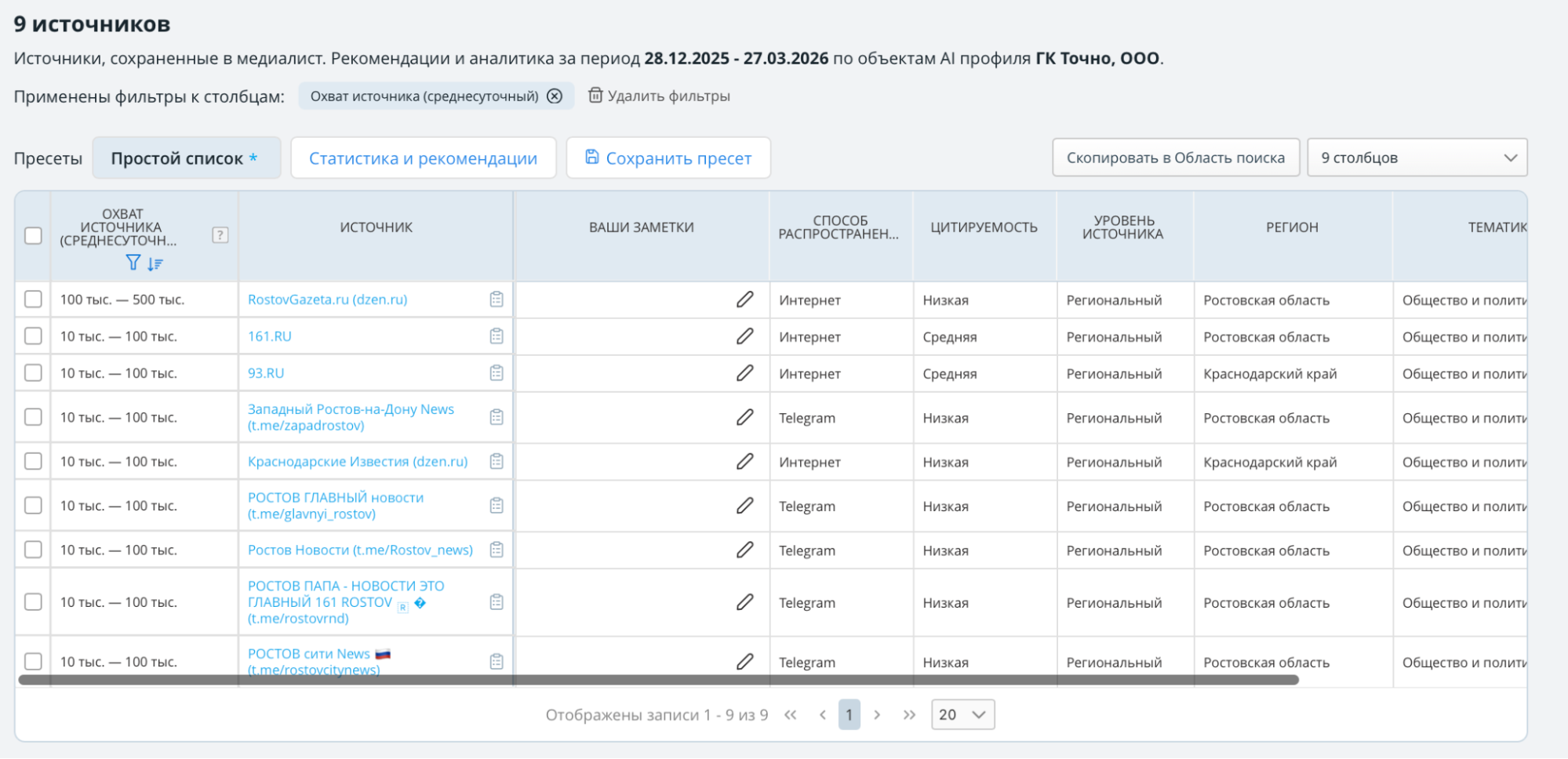
Task: Click the filter funnel icon in Охват column
Action: tap(133, 263)
